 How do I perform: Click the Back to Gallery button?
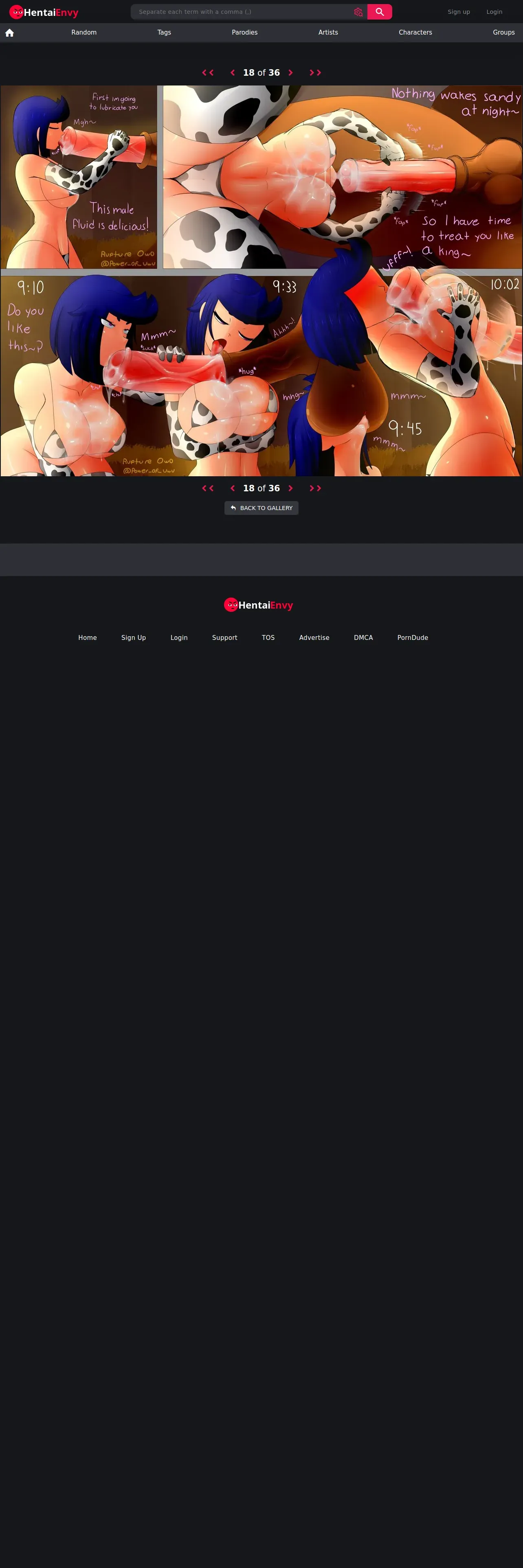click(x=261, y=508)
